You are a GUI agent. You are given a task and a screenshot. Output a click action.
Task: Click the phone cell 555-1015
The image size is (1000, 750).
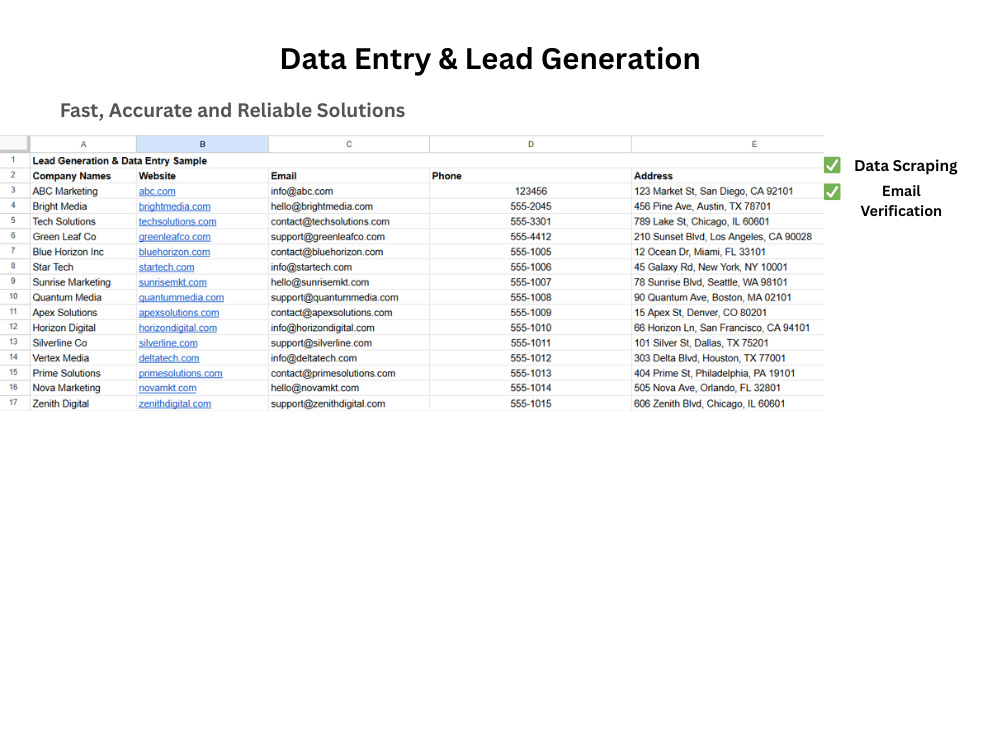pos(531,404)
